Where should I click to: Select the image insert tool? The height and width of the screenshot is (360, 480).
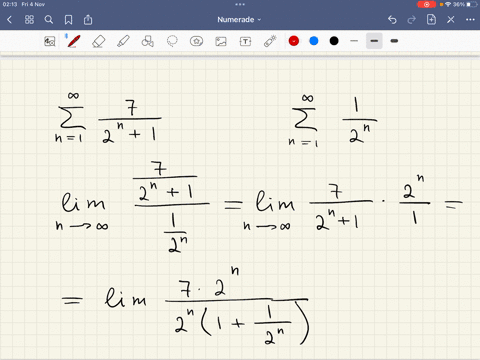(221, 41)
